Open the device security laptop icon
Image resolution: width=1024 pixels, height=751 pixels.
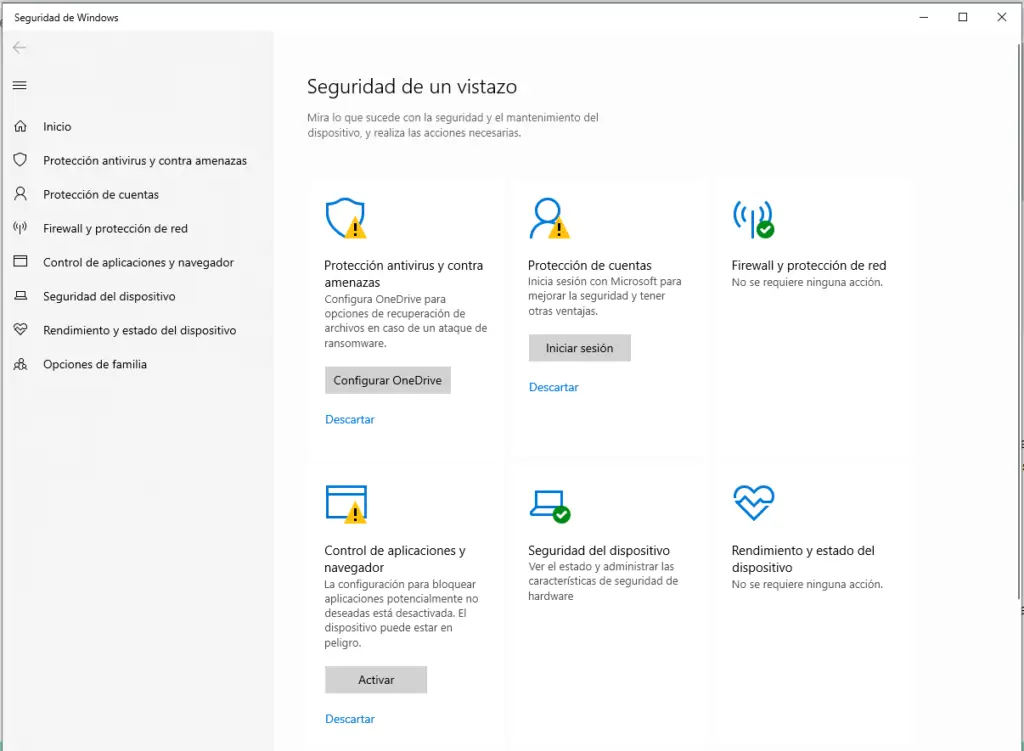(549, 504)
